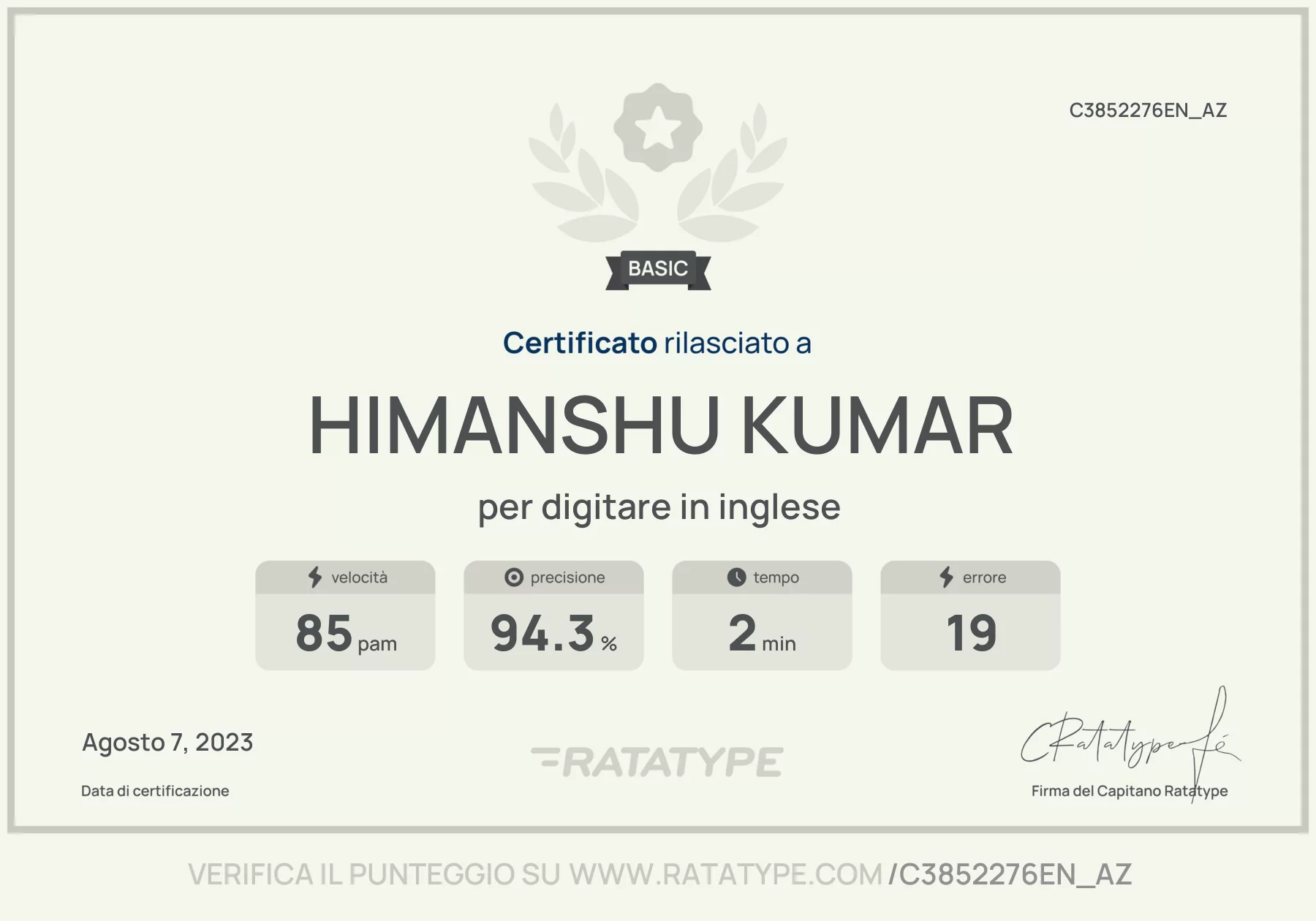The width and height of the screenshot is (1316, 921).
Task: Click the BASIC ribbon banner
Action: (658, 270)
